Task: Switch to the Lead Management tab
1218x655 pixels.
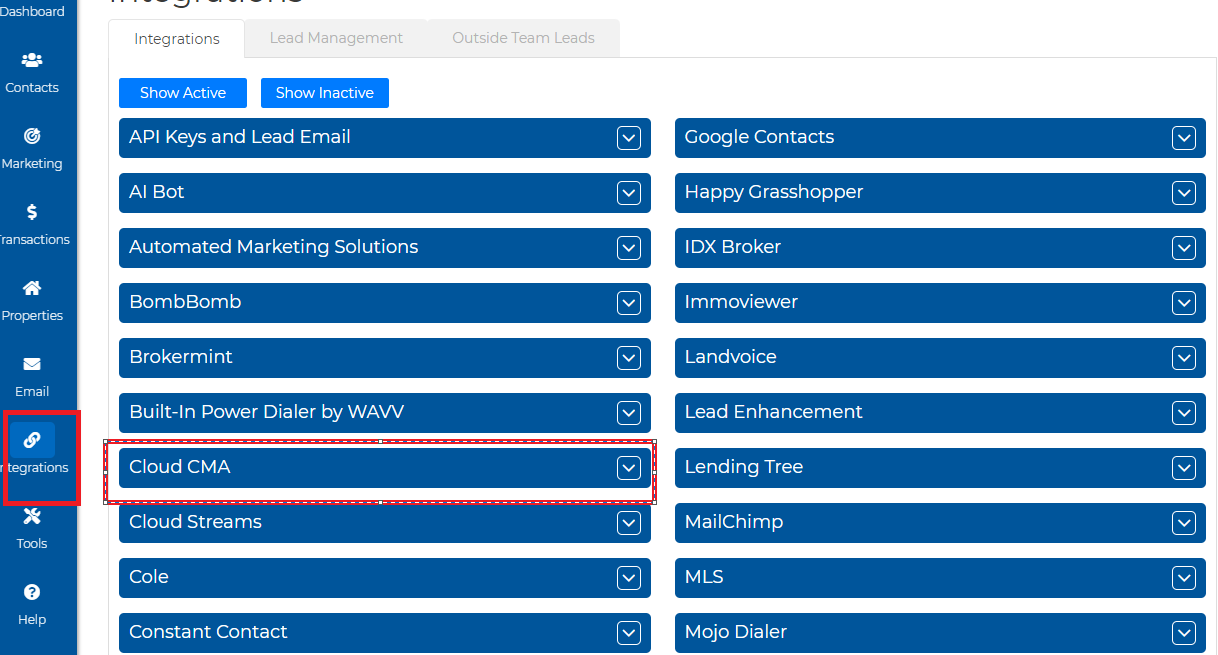Action: pos(336,38)
